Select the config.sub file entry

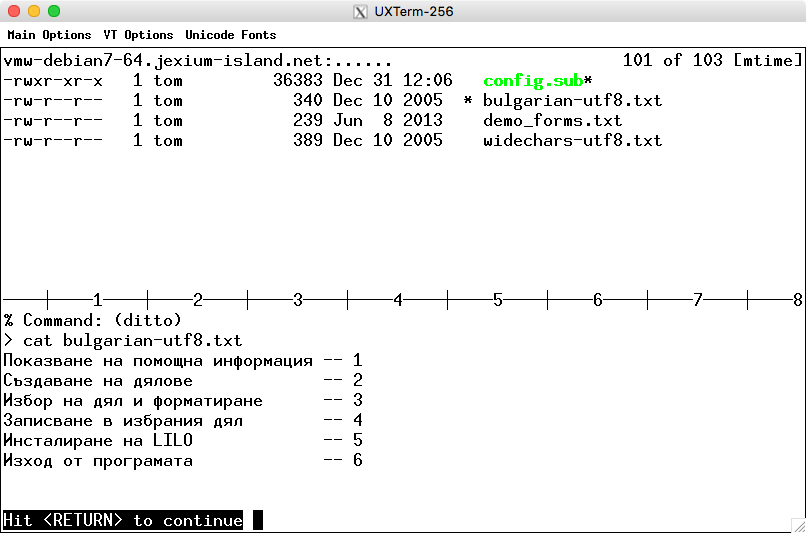532,80
